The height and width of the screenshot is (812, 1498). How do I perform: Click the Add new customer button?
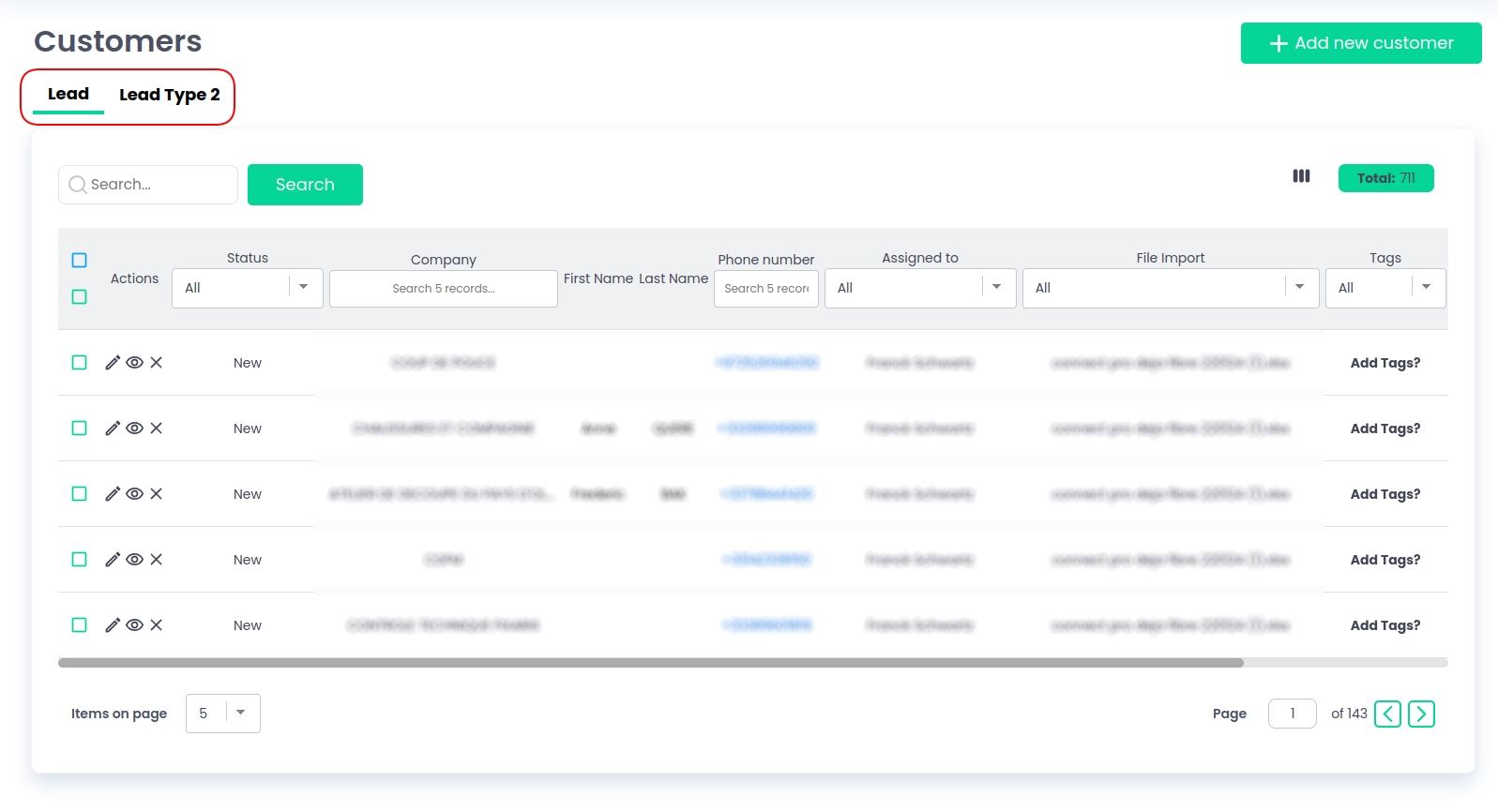pos(1360,43)
